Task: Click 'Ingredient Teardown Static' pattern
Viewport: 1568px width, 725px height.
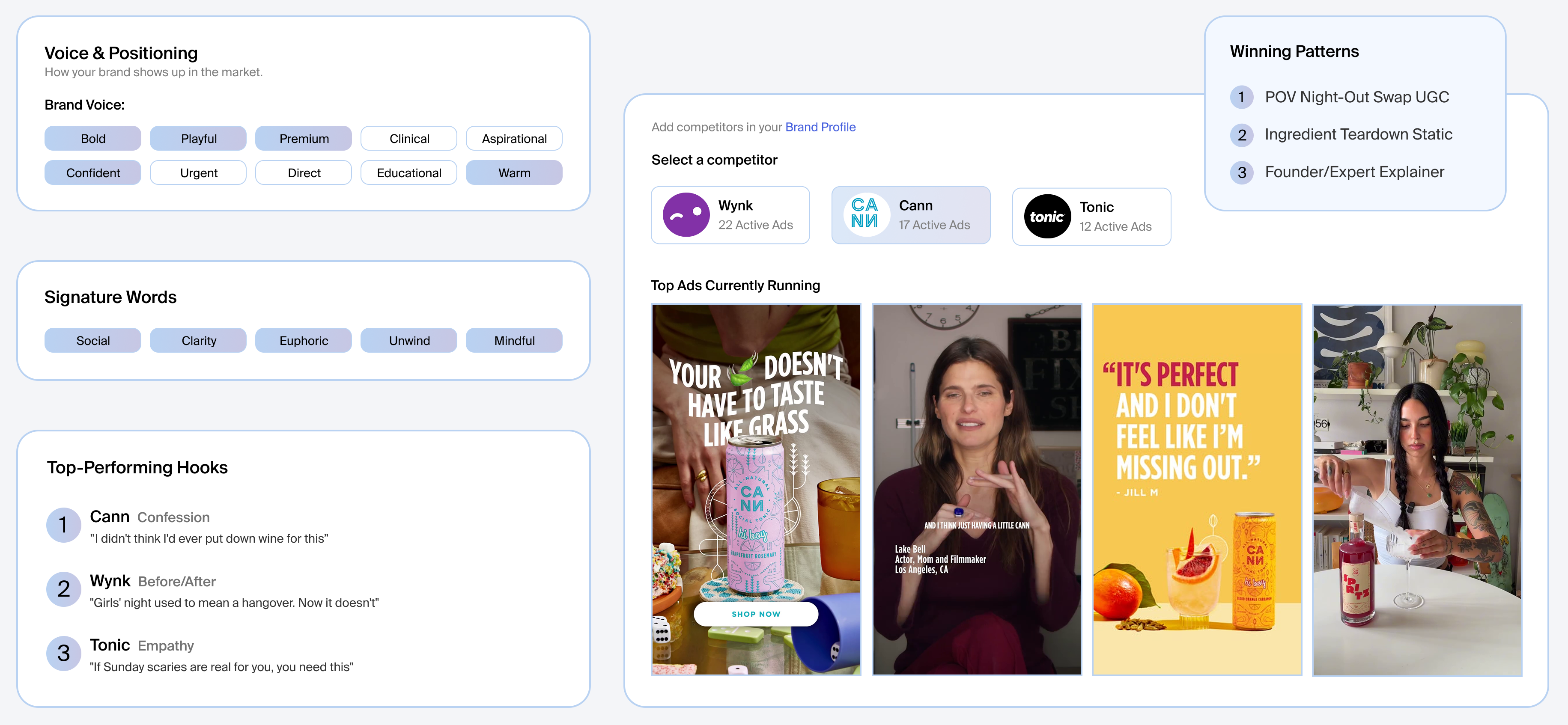Action: 1359,134
